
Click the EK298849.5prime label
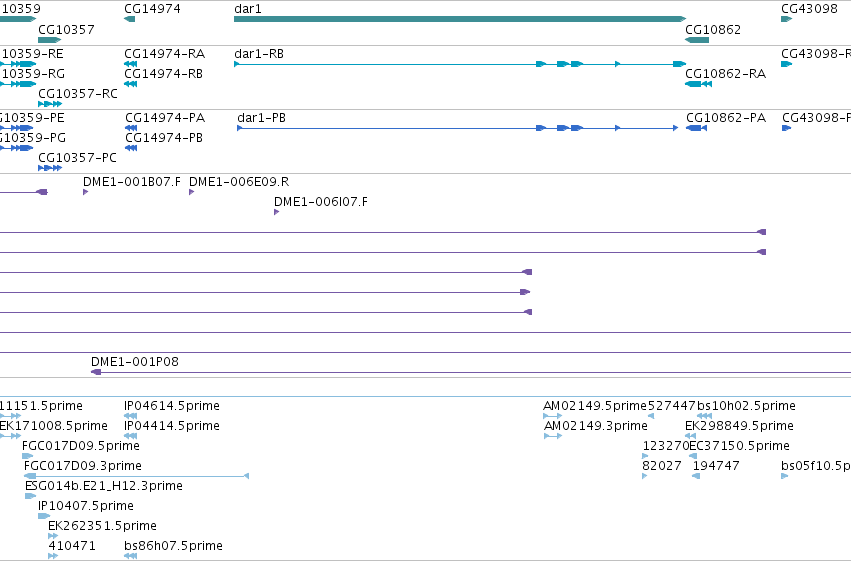(739, 426)
